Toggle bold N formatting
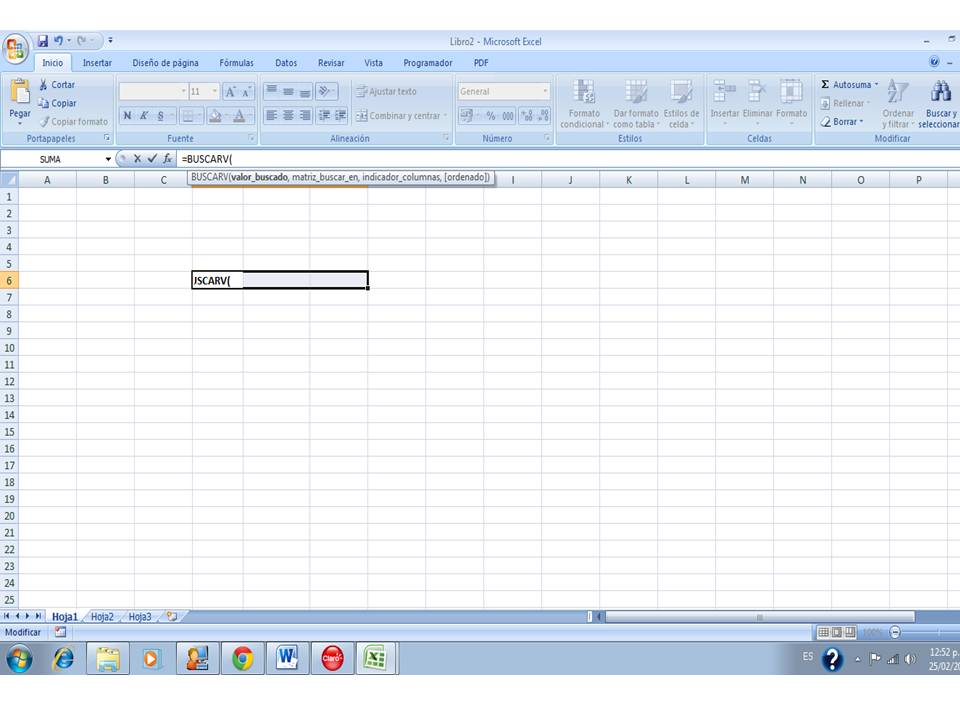Screen dimensions: 960x720 [x=127, y=116]
